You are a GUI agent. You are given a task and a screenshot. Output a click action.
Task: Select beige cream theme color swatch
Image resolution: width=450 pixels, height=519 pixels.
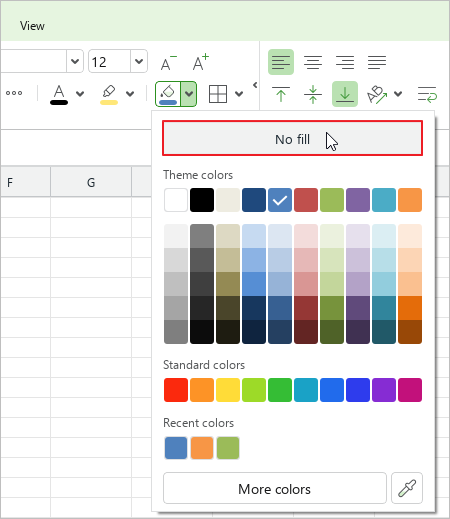coord(228,200)
